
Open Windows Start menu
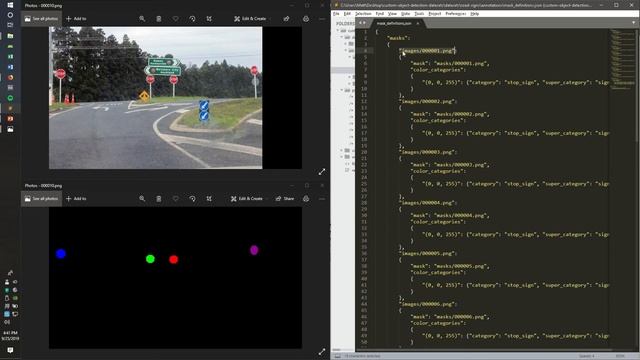click(x=10, y=5)
